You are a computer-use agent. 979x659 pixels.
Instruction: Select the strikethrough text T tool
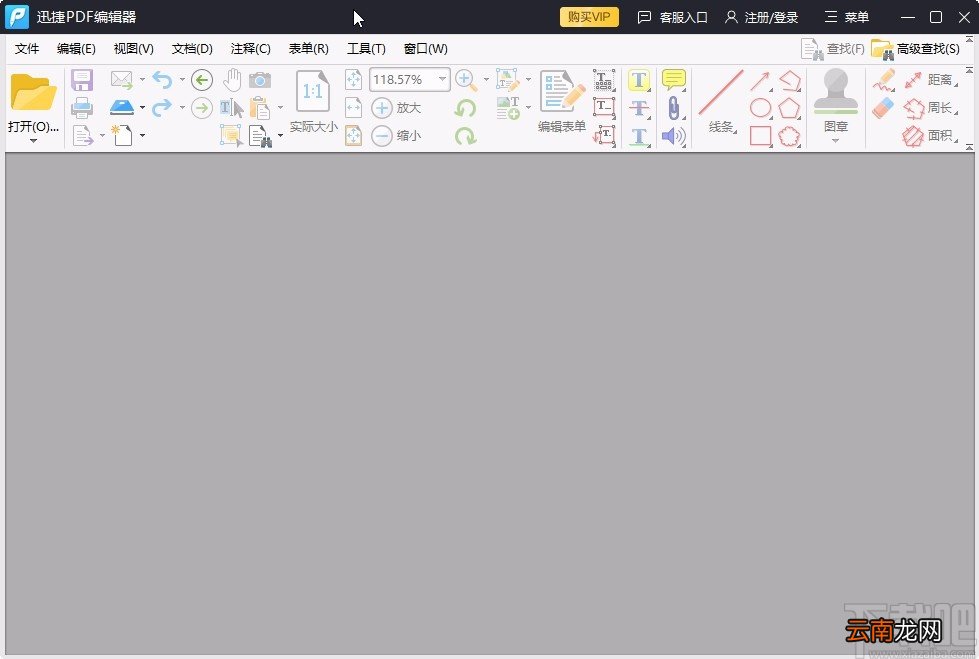tap(639, 108)
